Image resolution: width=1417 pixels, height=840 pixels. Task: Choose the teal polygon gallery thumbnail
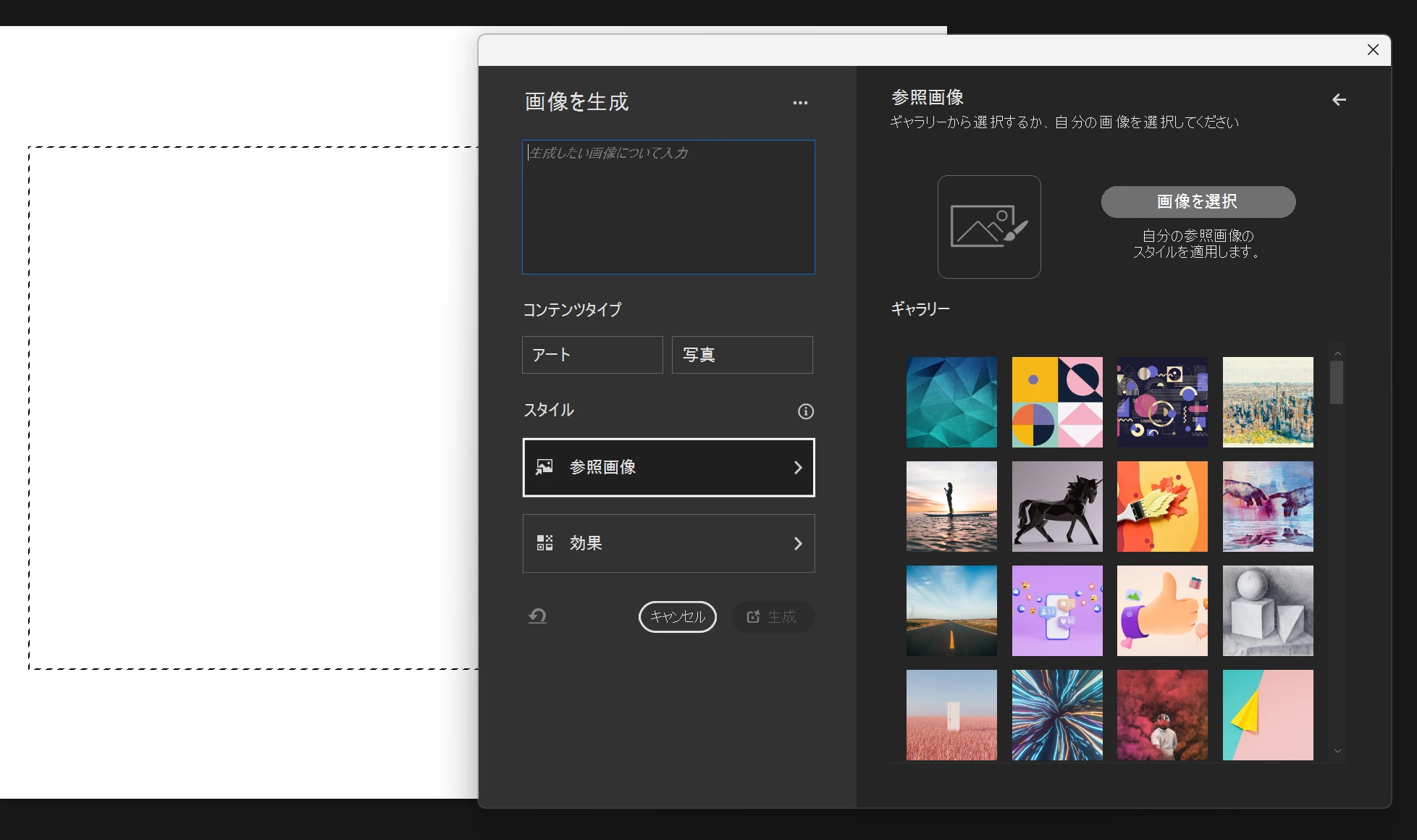951,402
